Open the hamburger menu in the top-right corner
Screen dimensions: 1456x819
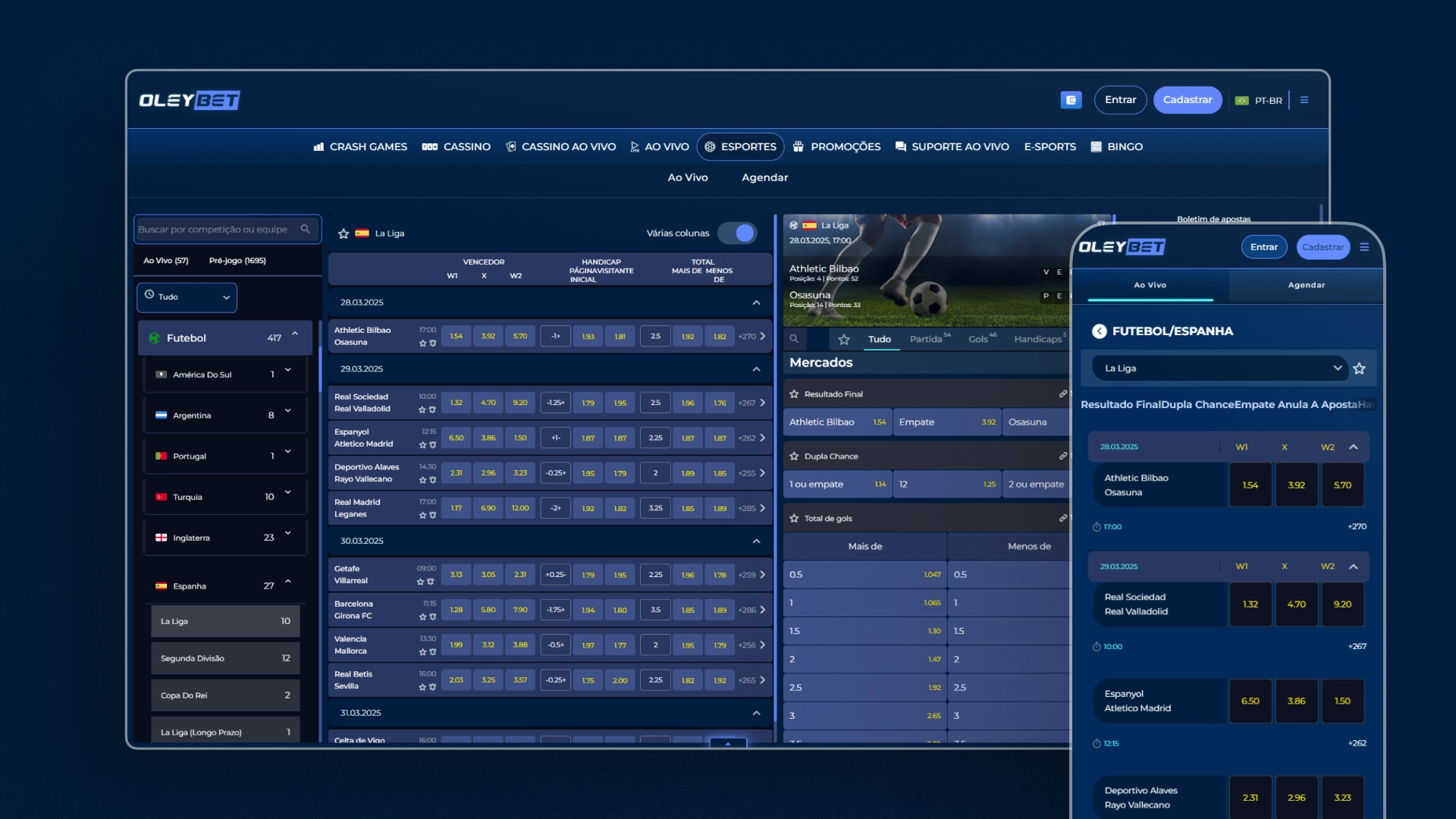1305,99
